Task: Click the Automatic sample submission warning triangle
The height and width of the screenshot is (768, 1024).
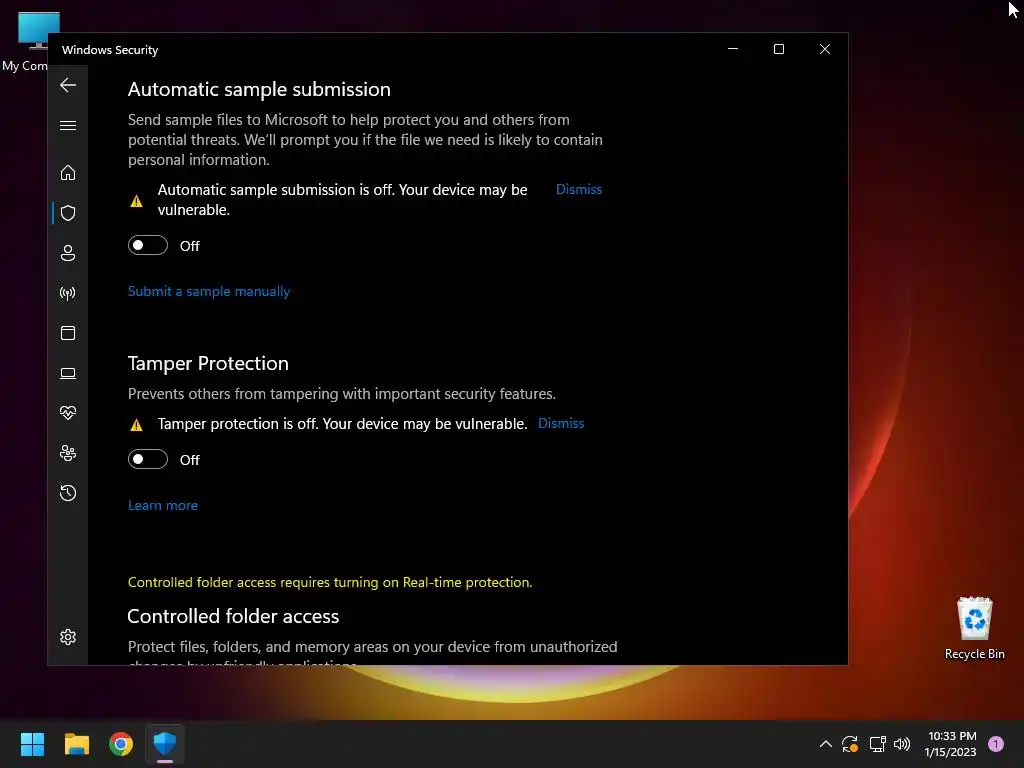Action: (136, 201)
